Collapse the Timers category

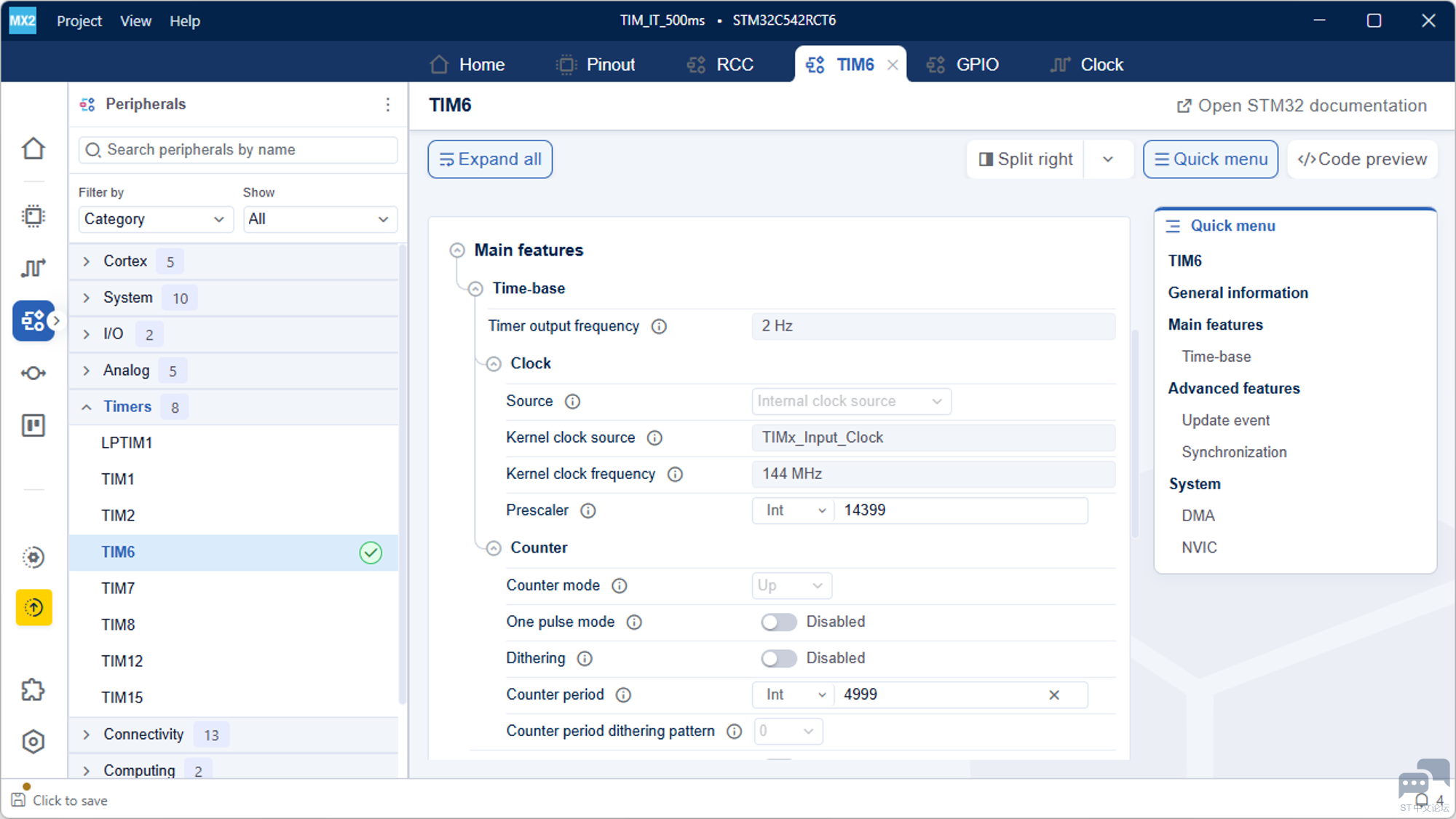[87, 407]
